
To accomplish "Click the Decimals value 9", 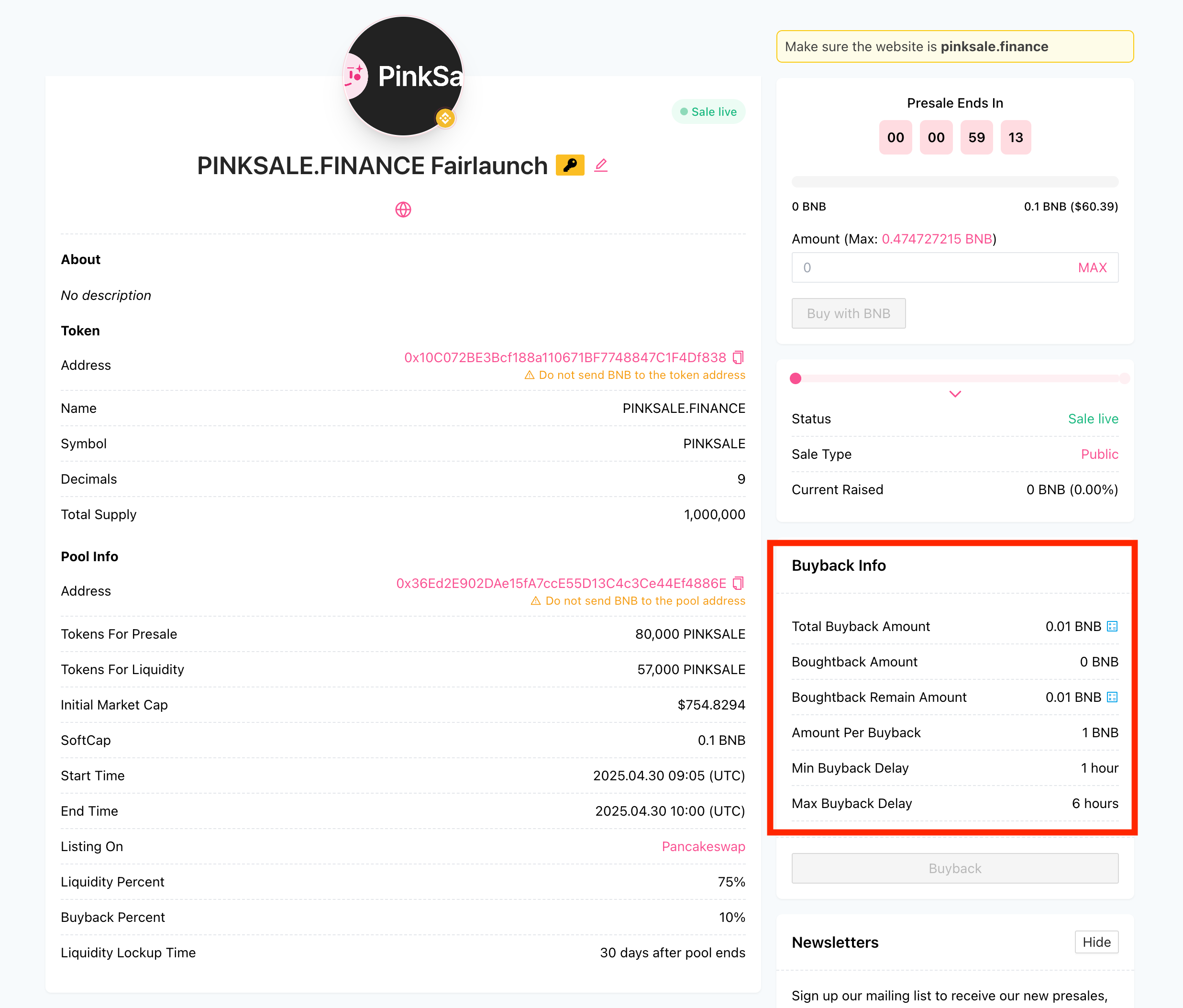I will pos(741,479).
